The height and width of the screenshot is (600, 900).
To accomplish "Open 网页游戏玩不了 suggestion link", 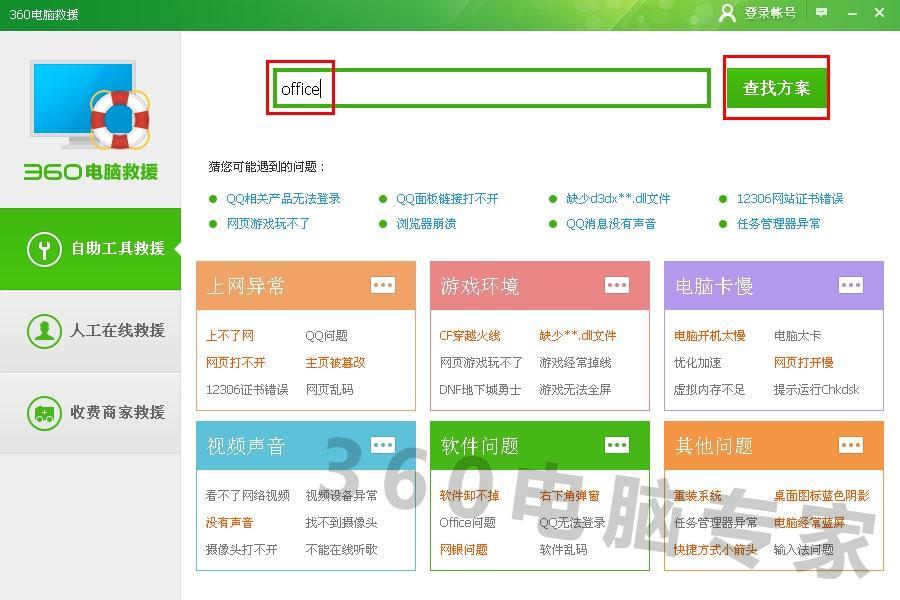I will tap(268, 223).
